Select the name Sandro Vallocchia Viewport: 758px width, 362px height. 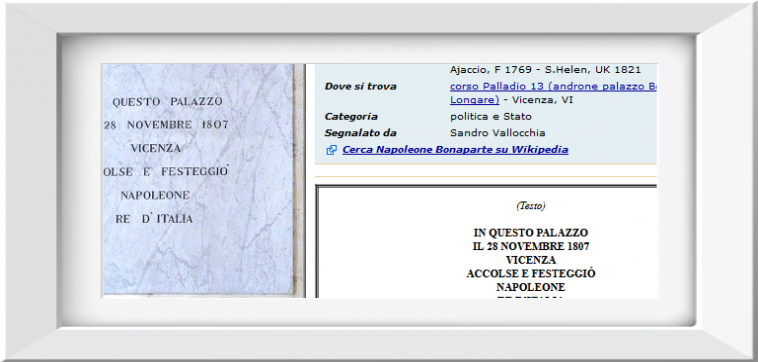tap(497, 133)
